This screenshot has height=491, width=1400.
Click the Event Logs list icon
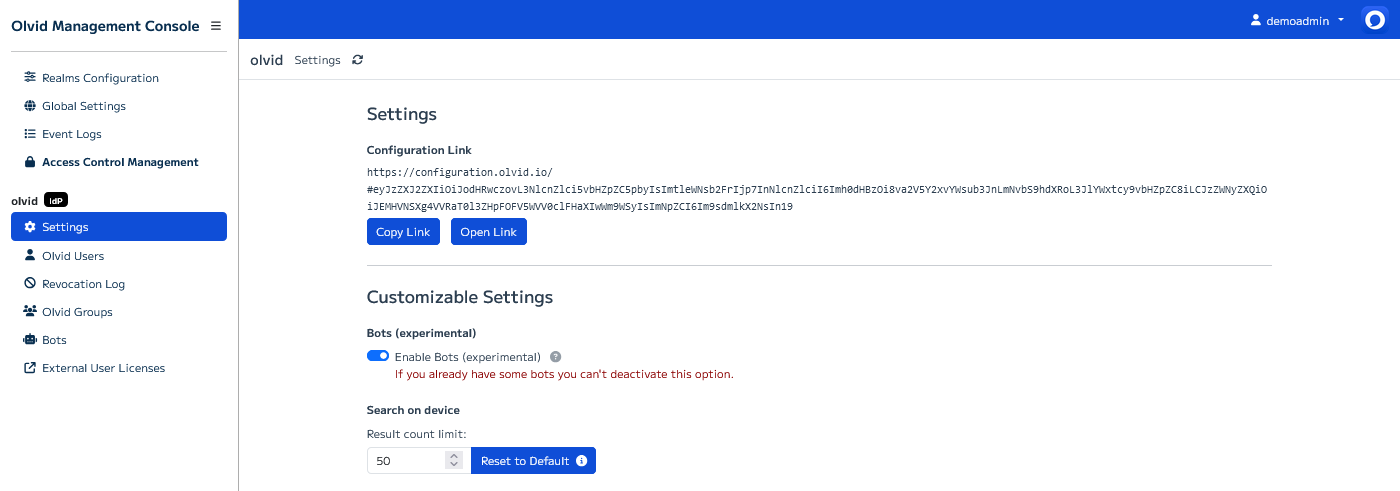click(30, 134)
